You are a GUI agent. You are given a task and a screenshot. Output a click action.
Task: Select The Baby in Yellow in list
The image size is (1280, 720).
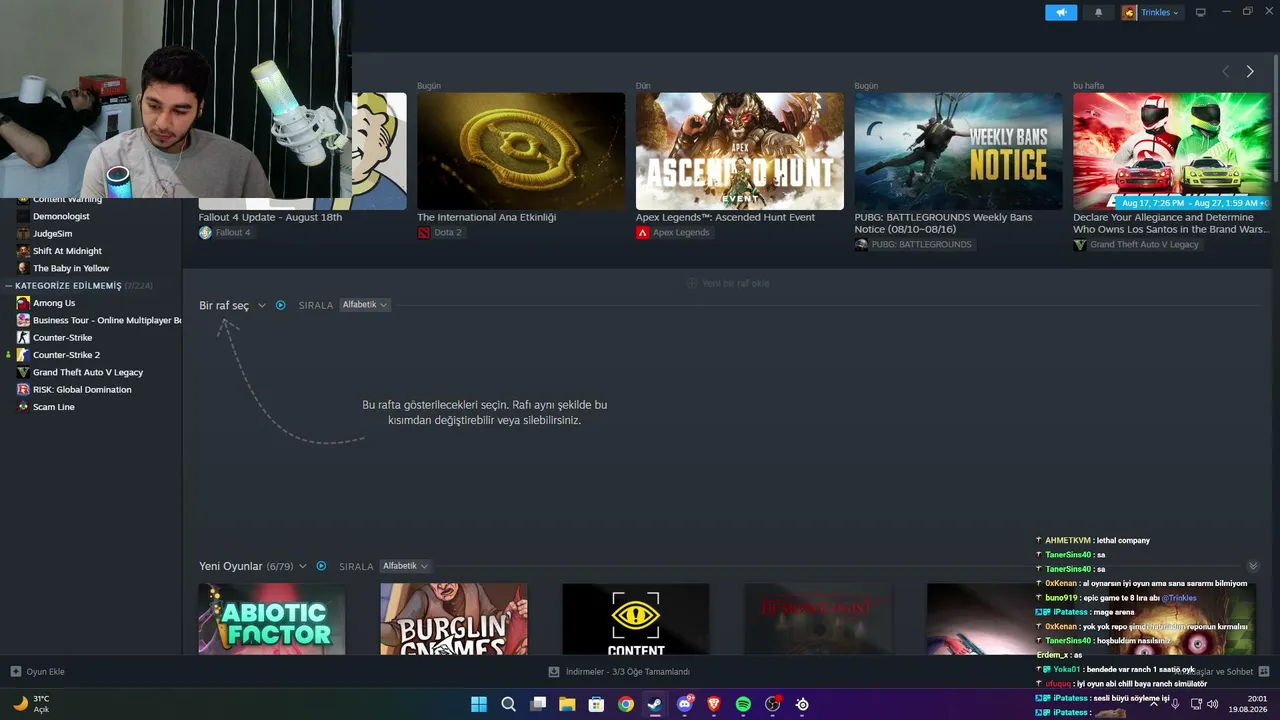click(x=71, y=268)
